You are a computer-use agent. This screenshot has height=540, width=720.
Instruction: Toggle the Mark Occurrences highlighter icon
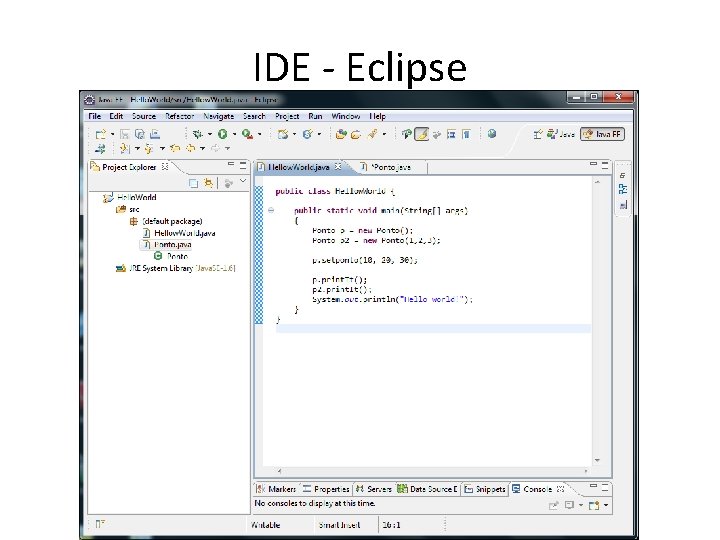point(422,134)
